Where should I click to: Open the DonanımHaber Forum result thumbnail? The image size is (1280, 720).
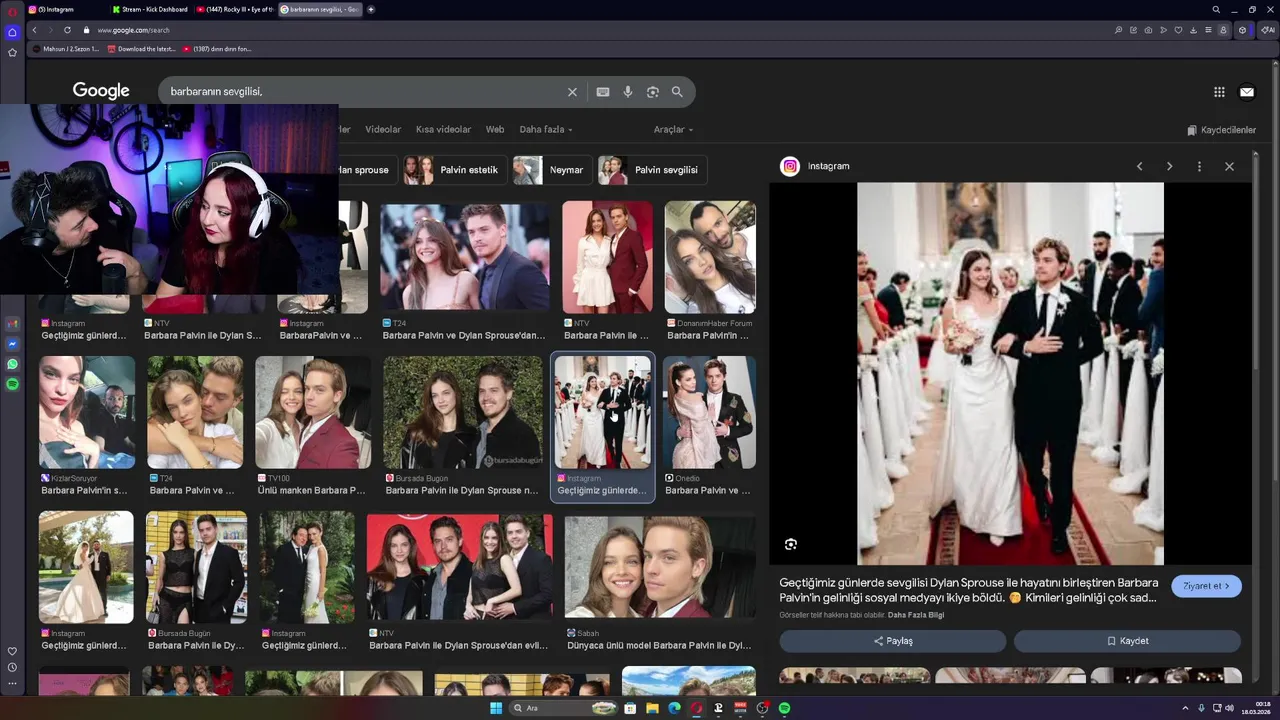click(x=710, y=257)
